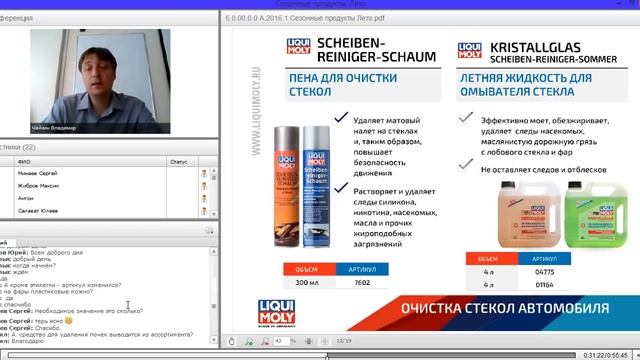Click participants list scroll down arrow
The height and width of the screenshot is (360, 640).
point(213,214)
